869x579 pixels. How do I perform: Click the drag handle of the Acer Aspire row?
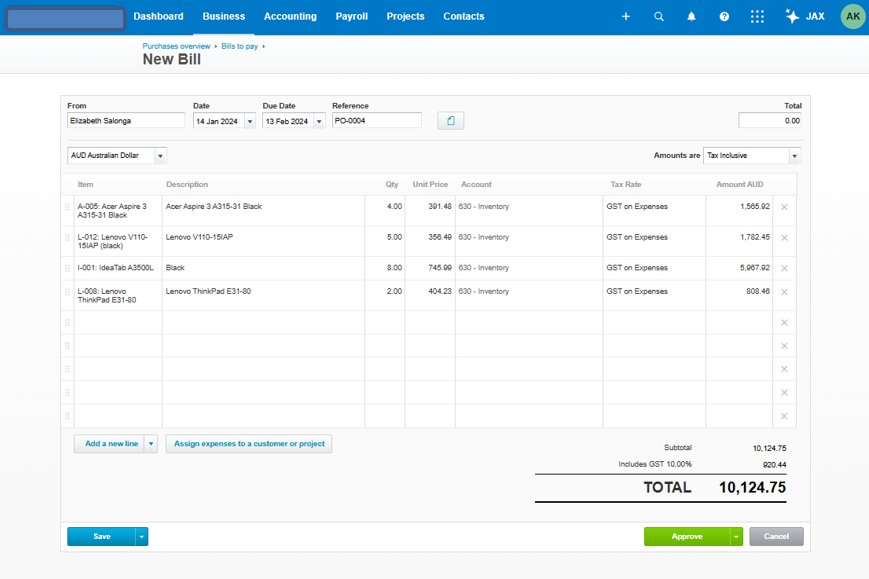coord(68,207)
